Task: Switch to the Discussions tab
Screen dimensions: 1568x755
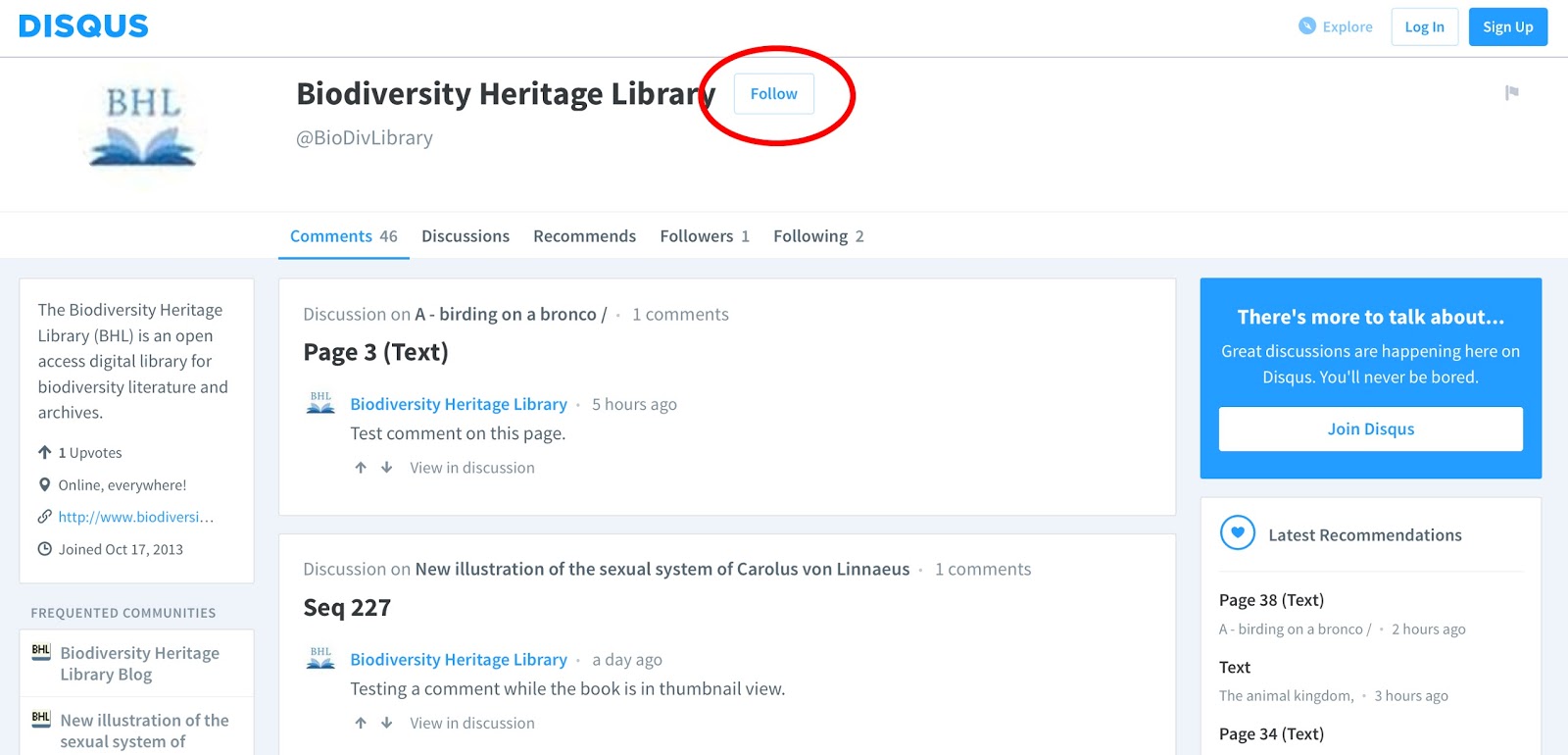Action: tap(465, 236)
